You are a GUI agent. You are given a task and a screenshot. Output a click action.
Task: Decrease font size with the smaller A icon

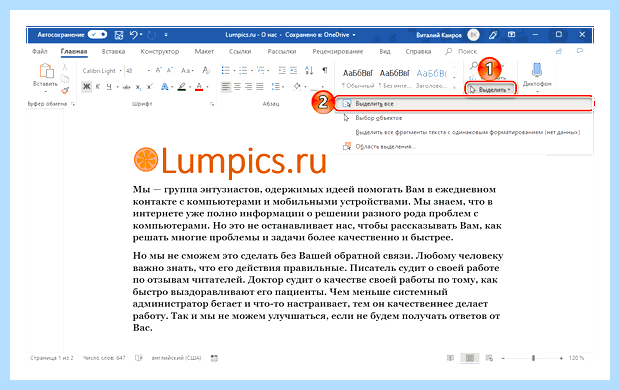(170, 70)
